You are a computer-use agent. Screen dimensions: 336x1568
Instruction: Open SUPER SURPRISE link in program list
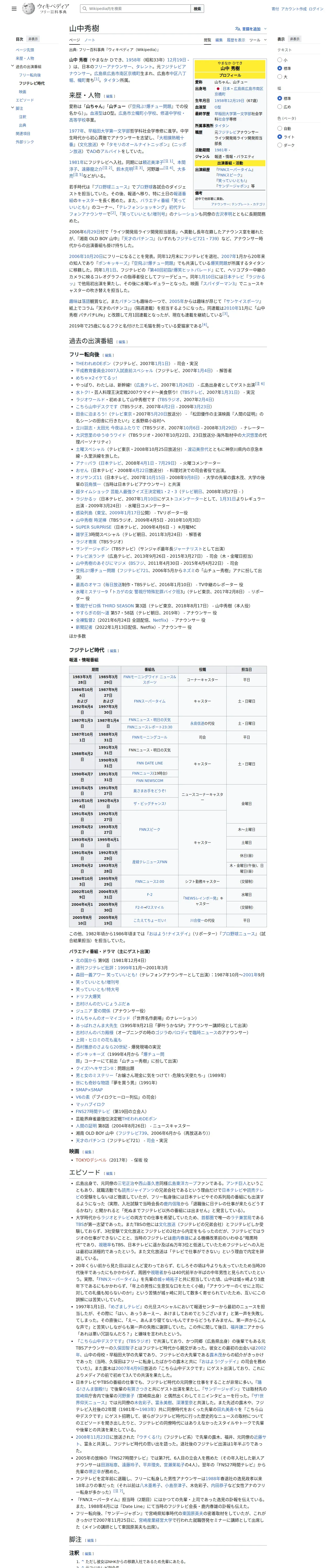click(x=93, y=527)
